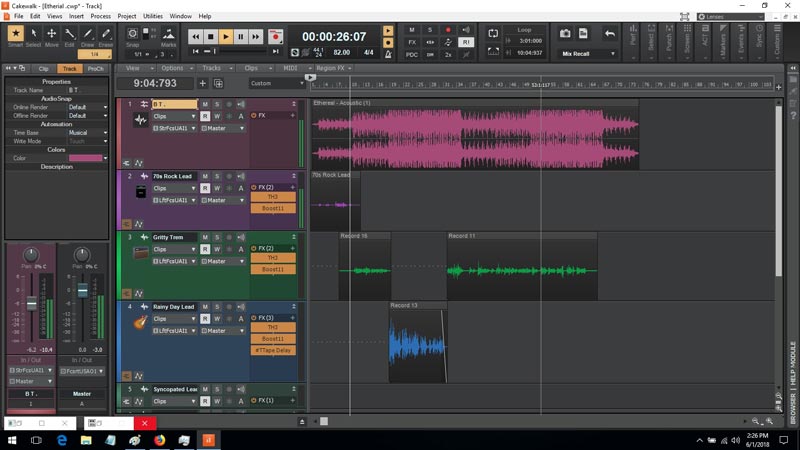This screenshot has width=800, height=450.
Task: Click the Fast Forward transport button
Action: [x=256, y=37]
